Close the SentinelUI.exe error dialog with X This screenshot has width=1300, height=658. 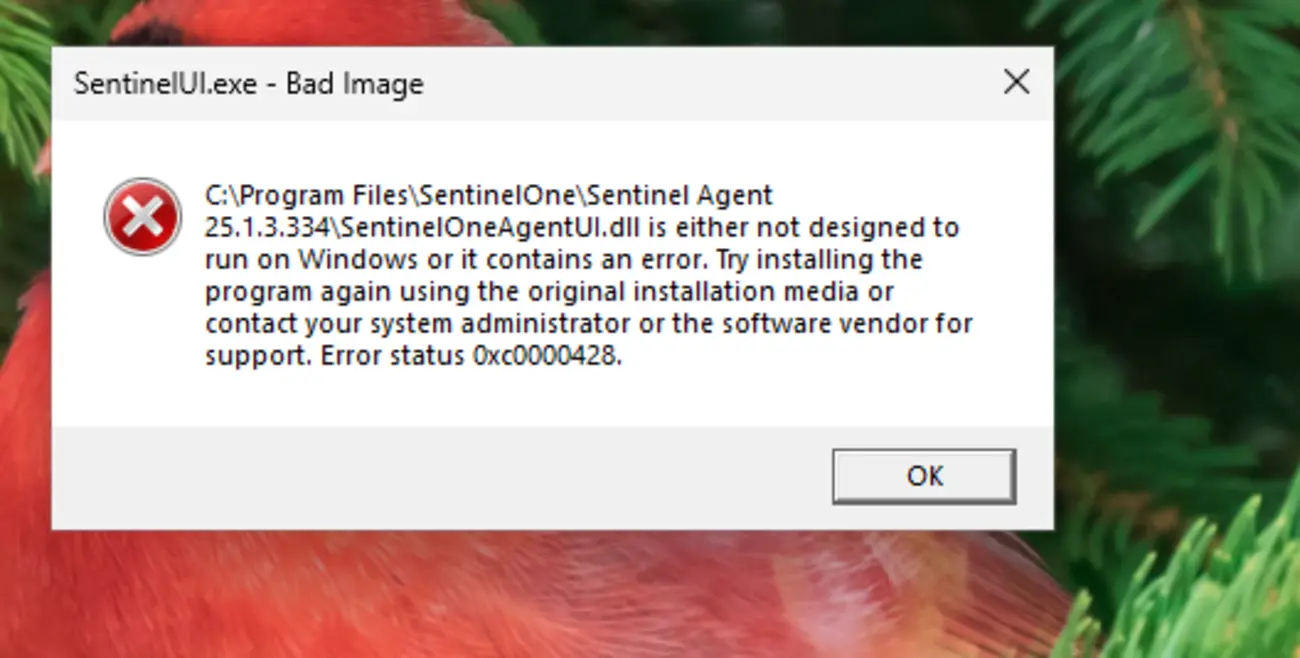point(1016,82)
